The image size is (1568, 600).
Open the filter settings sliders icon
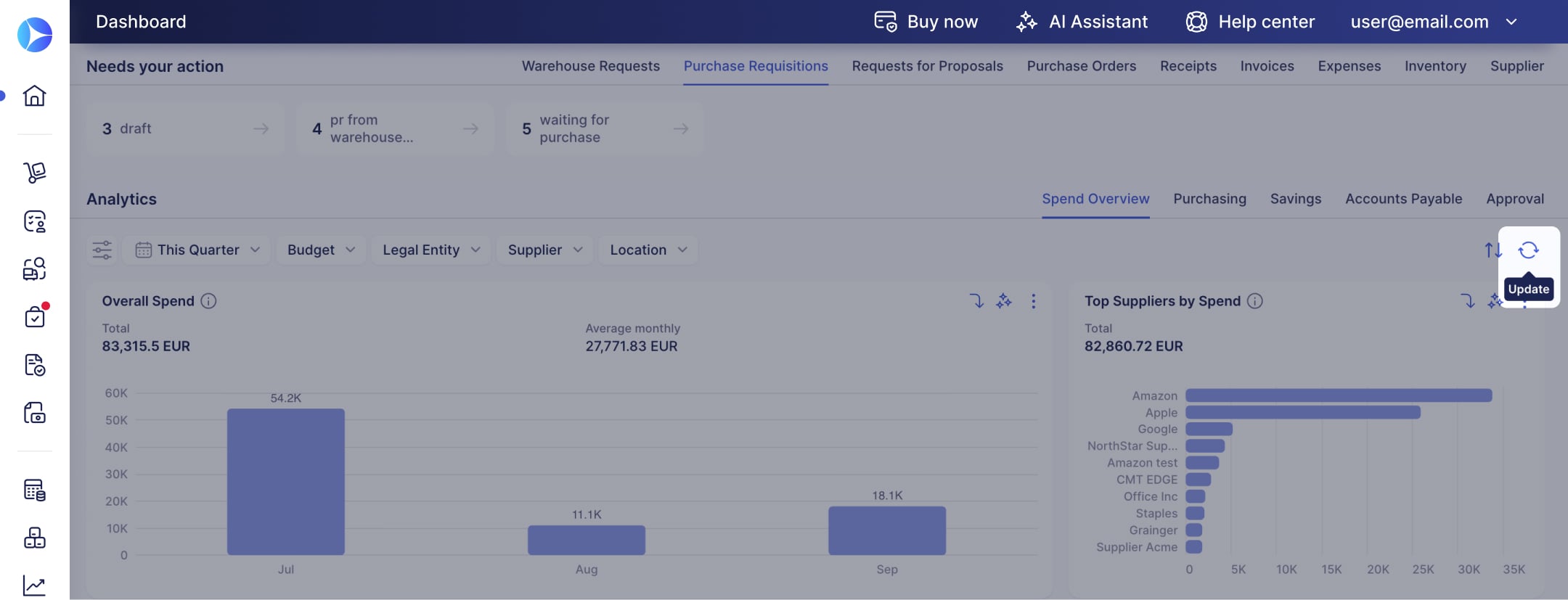[x=102, y=250]
